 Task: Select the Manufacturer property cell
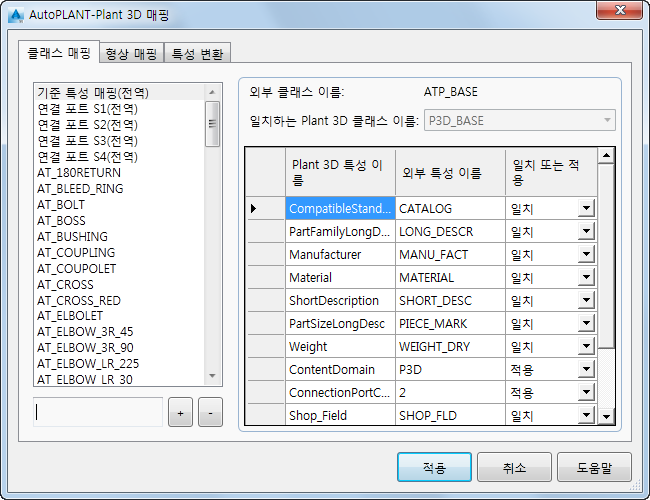point(340,254)
